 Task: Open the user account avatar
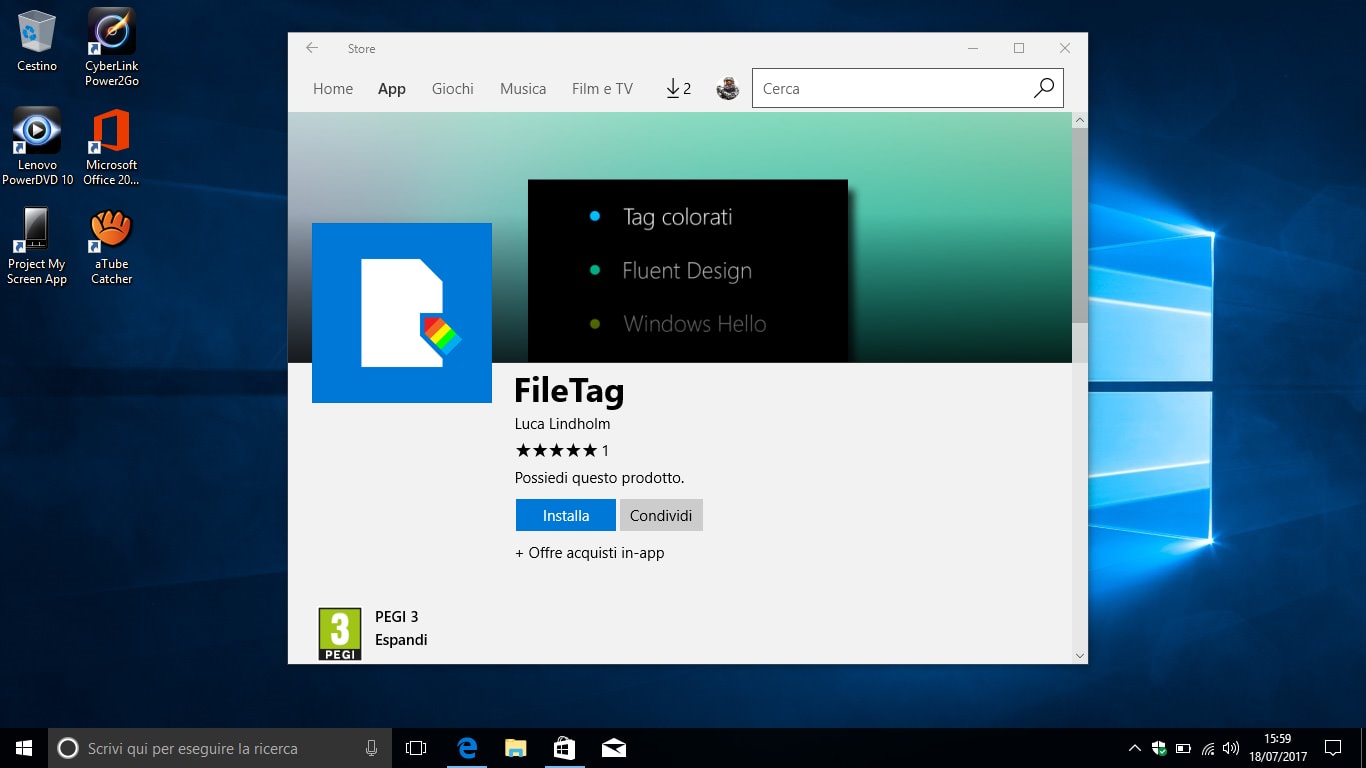(728, 89)
